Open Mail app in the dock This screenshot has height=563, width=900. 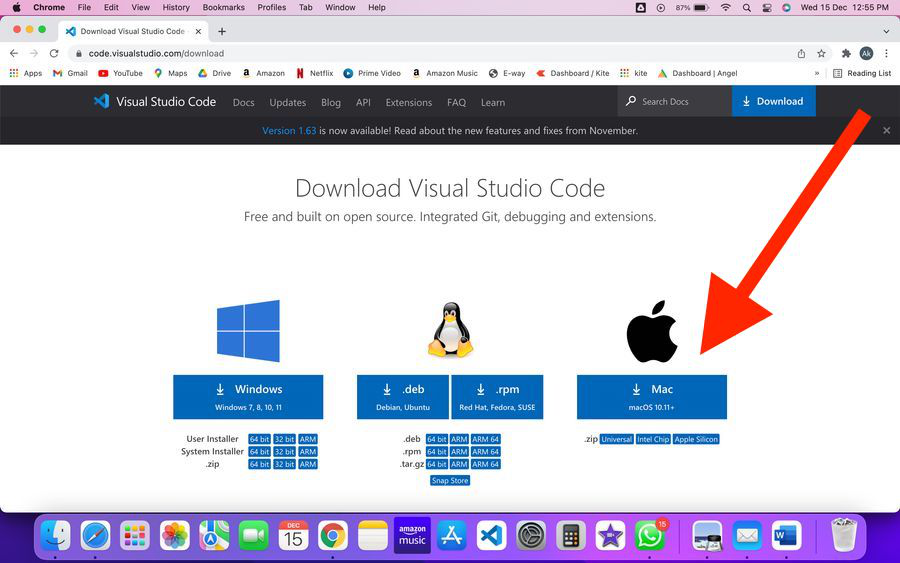click(747, 536)
